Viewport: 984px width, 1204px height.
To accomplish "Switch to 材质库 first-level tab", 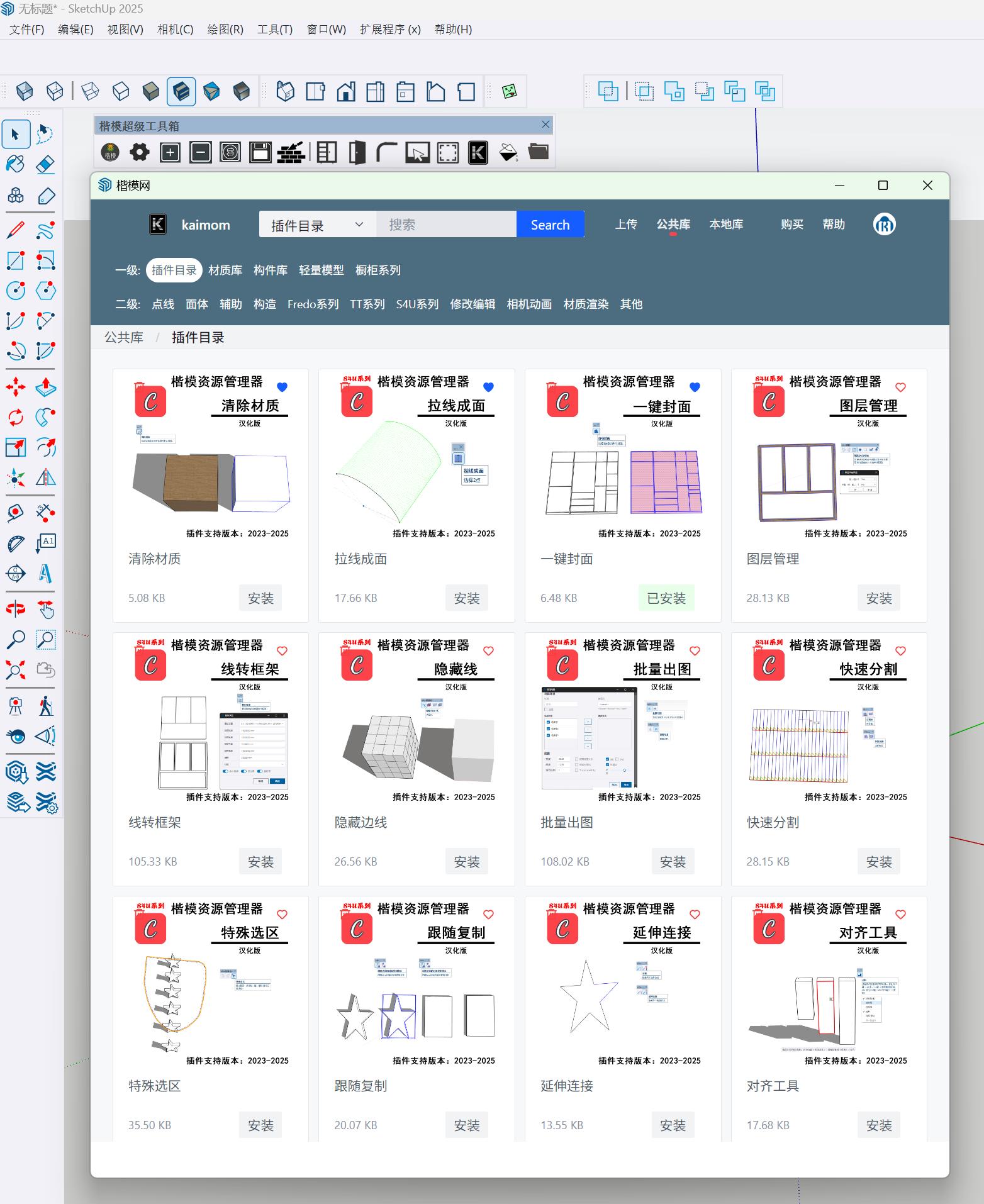I will (x=225, y=270).
